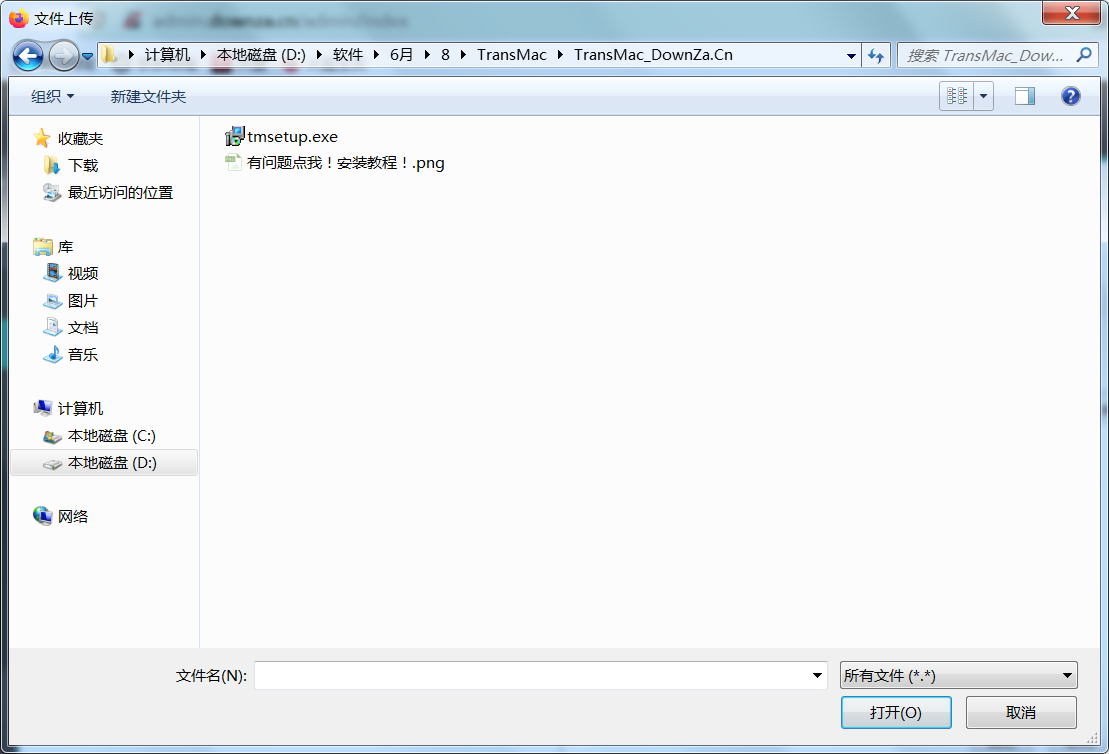The height and width of the screenshot is (754, 1109).
Task: Open the 组织 menu
Action: tap(52, 96)
